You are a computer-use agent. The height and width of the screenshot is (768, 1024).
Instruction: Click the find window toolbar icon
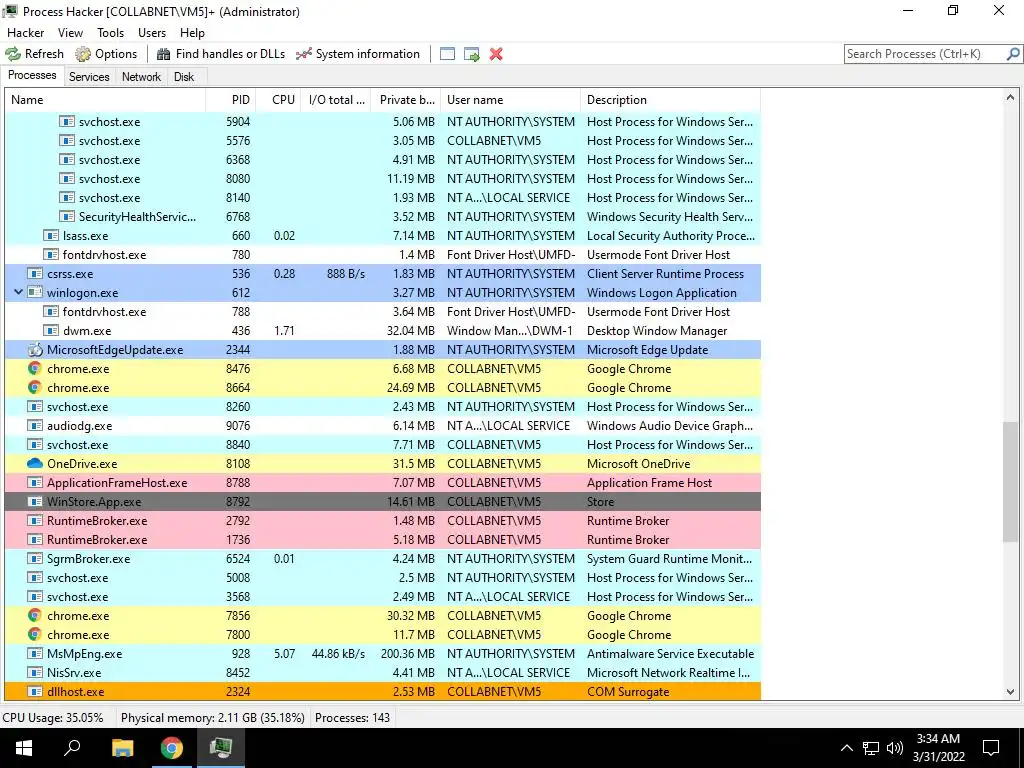(447, 54)
